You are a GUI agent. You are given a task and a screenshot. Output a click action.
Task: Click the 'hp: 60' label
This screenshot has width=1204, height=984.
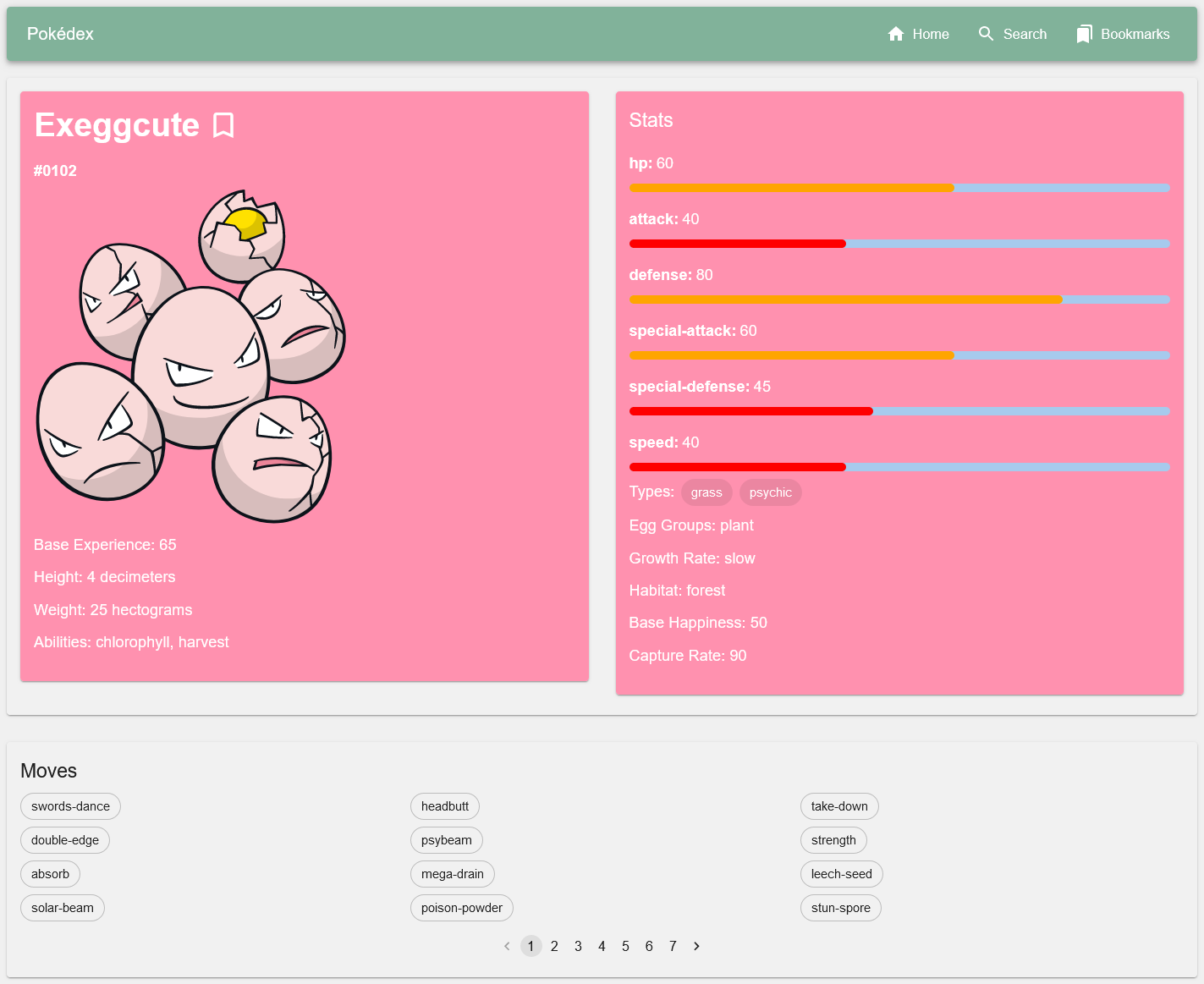651,163
